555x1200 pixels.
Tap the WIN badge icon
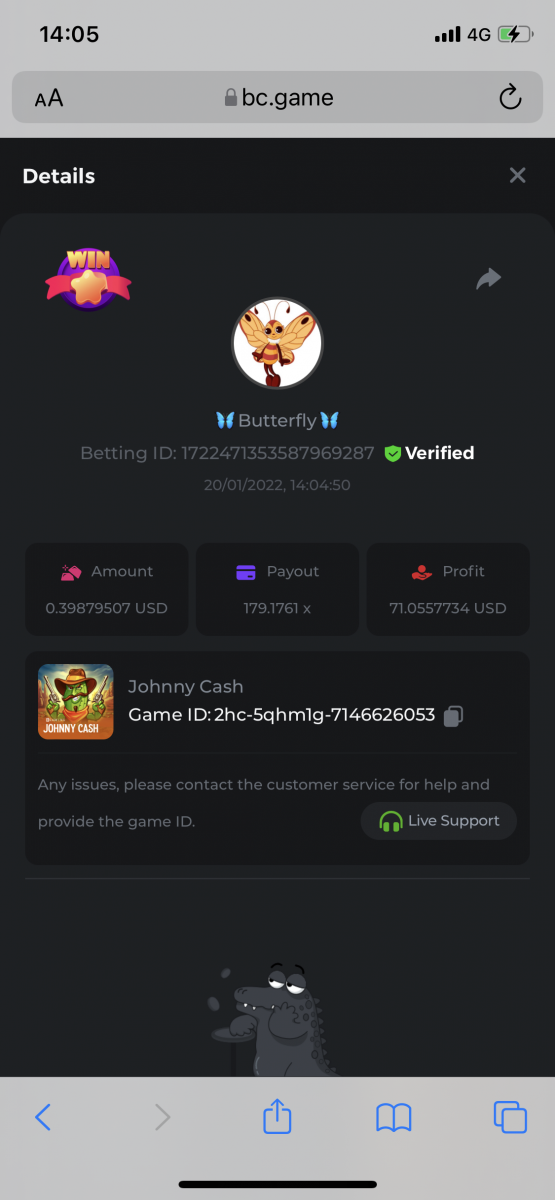(x=88, y=279)
